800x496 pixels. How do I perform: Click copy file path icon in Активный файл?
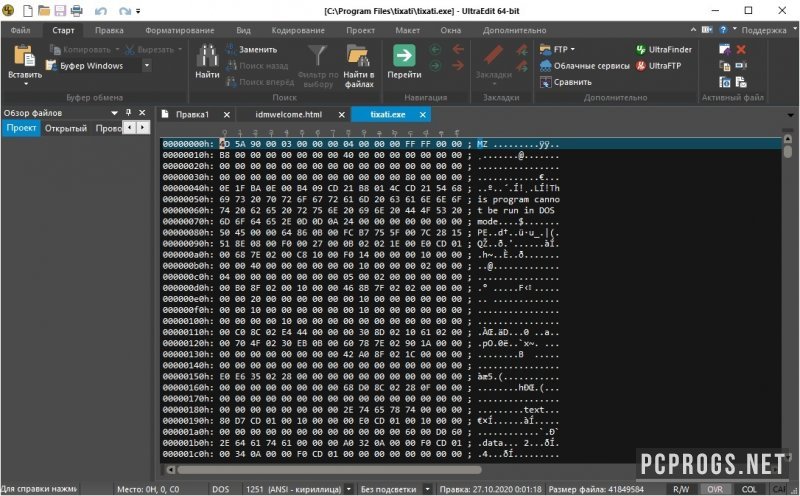click(725, 66)
